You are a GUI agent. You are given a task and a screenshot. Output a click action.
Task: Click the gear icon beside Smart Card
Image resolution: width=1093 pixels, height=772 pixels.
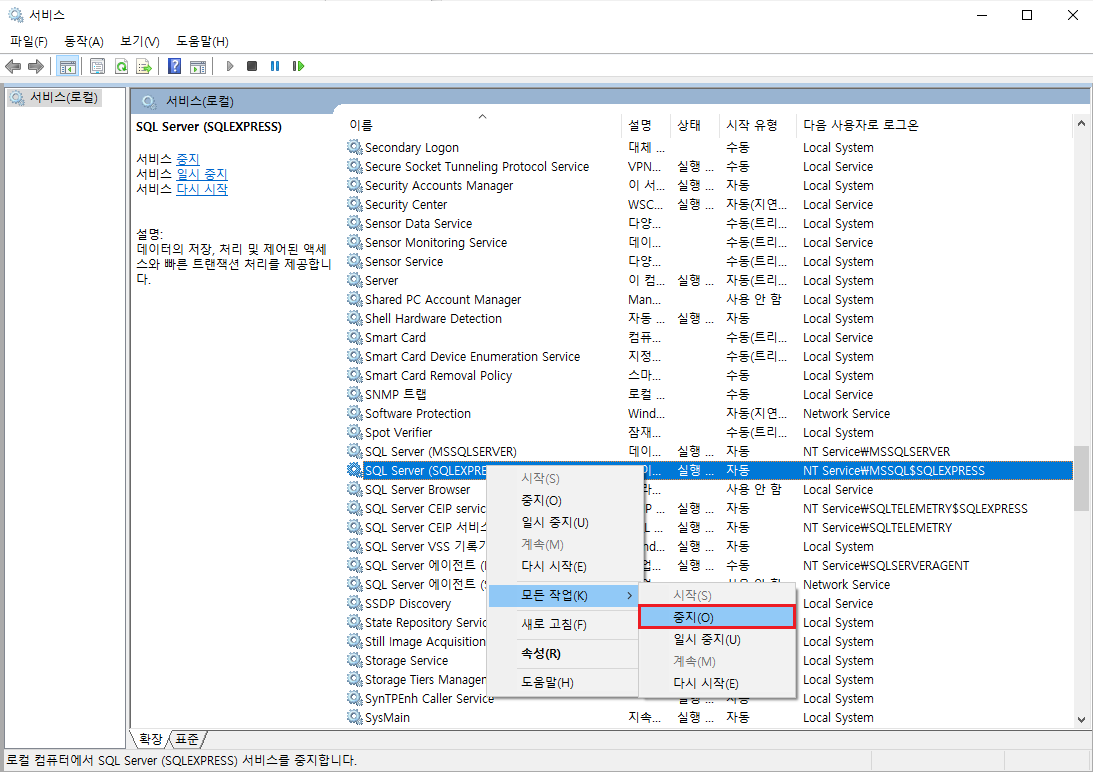coord(355,338)
